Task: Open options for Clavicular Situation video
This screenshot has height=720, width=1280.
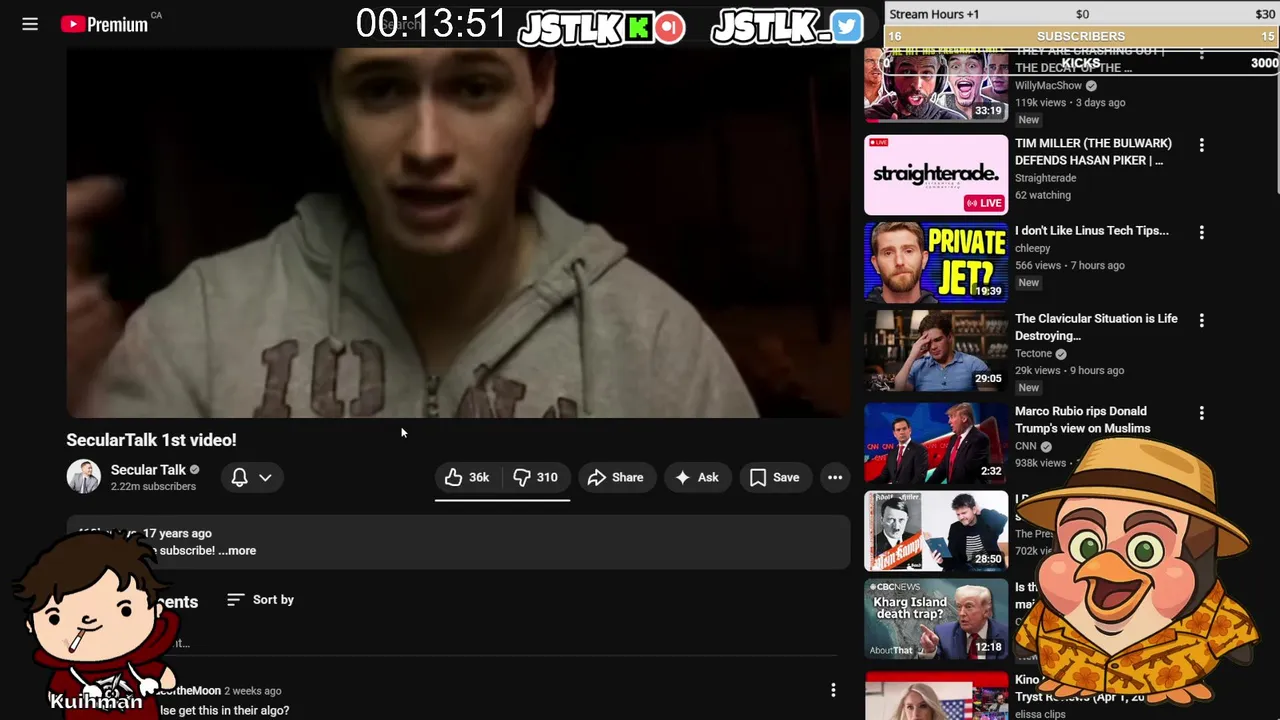Action: coord(1201,320)
